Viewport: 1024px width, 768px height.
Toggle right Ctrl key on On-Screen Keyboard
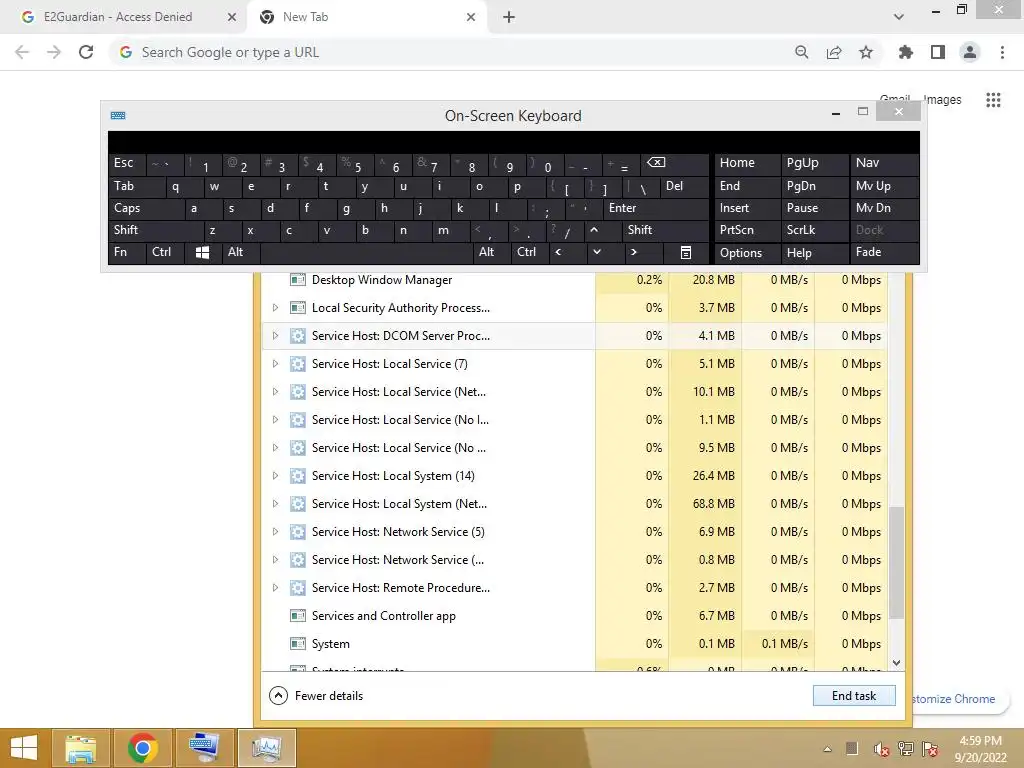(x=530, y=252)
